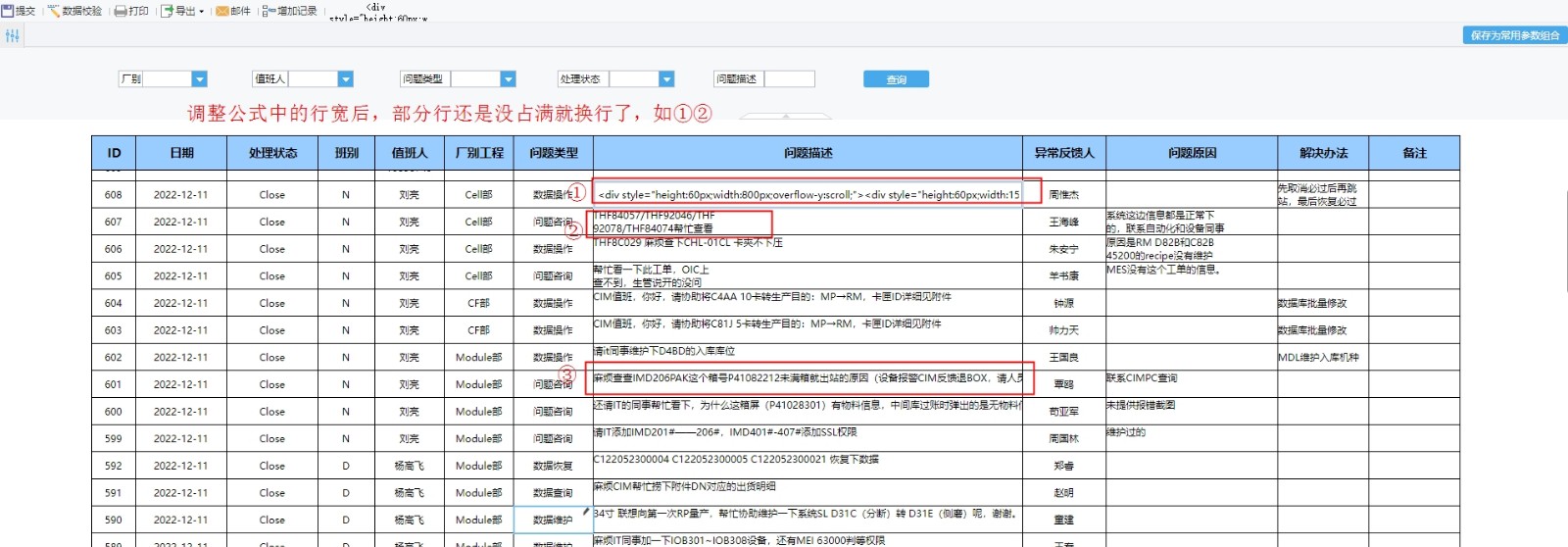The image size is (1568, 547).
Task: Click the 打印 print icon
Action: (121, 11)
